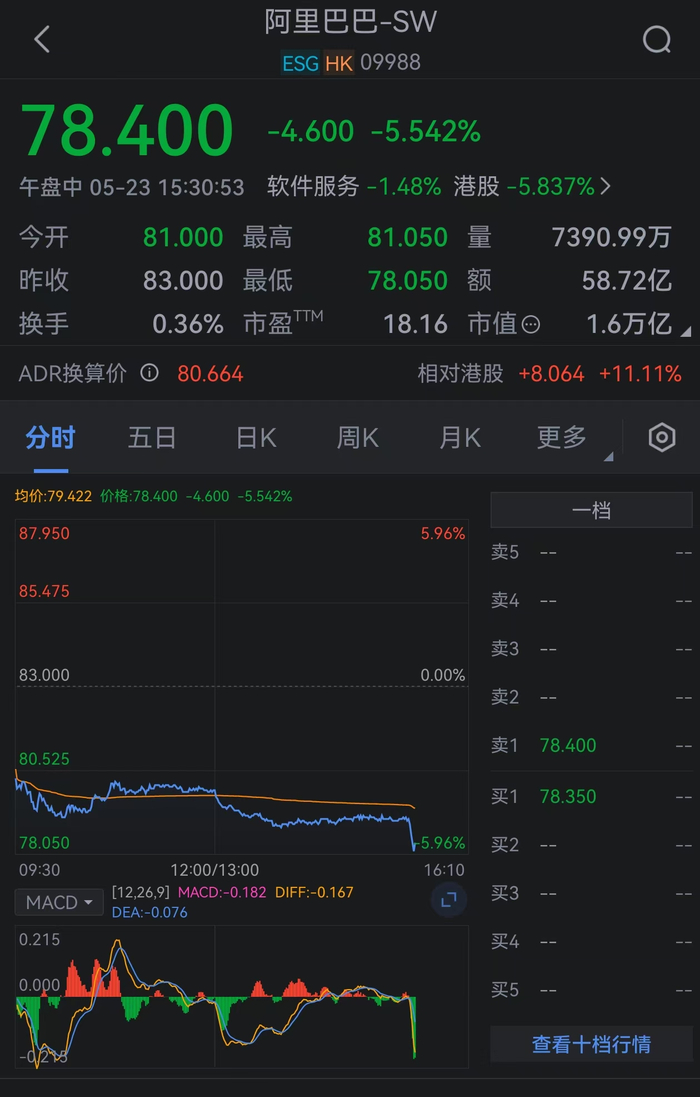Tap the ESG badge
This screenshot has height=1097, width=700.
[x=301, y=64]
